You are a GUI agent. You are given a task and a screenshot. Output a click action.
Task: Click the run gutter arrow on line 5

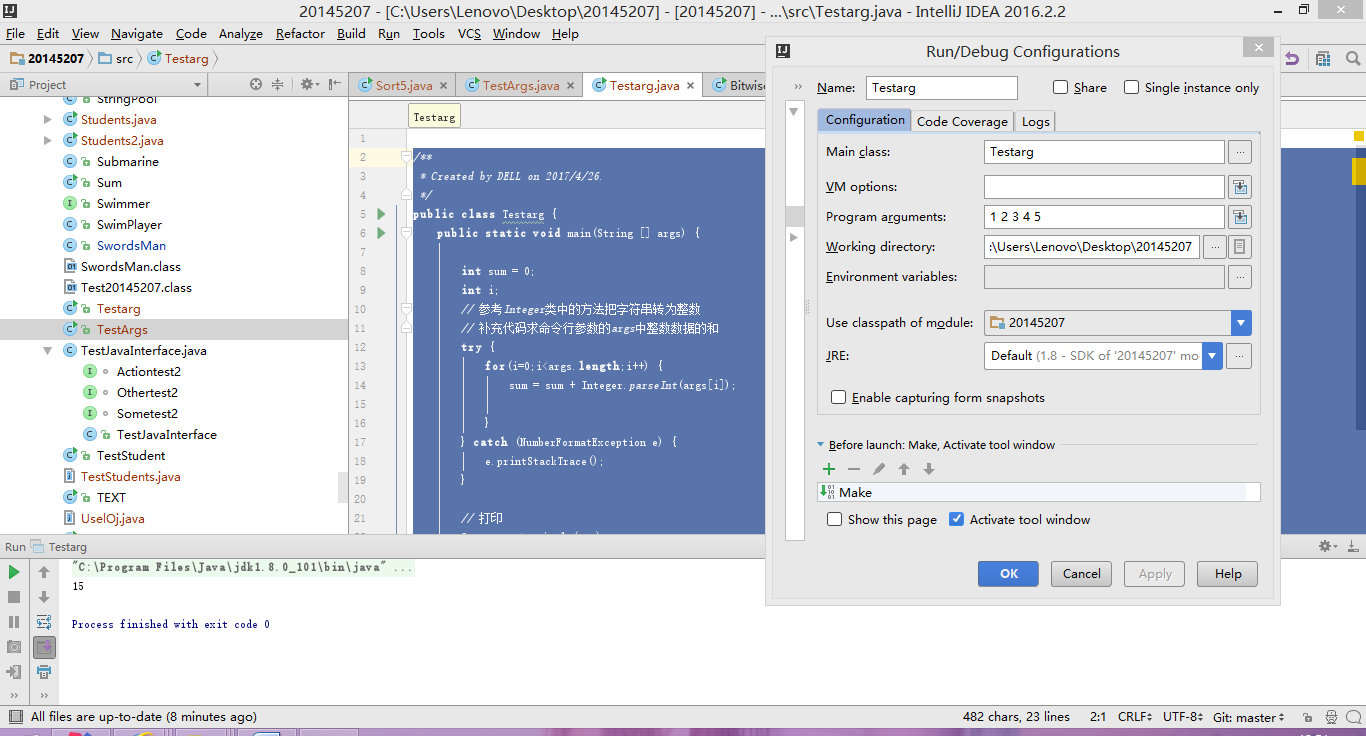[381, 214]
